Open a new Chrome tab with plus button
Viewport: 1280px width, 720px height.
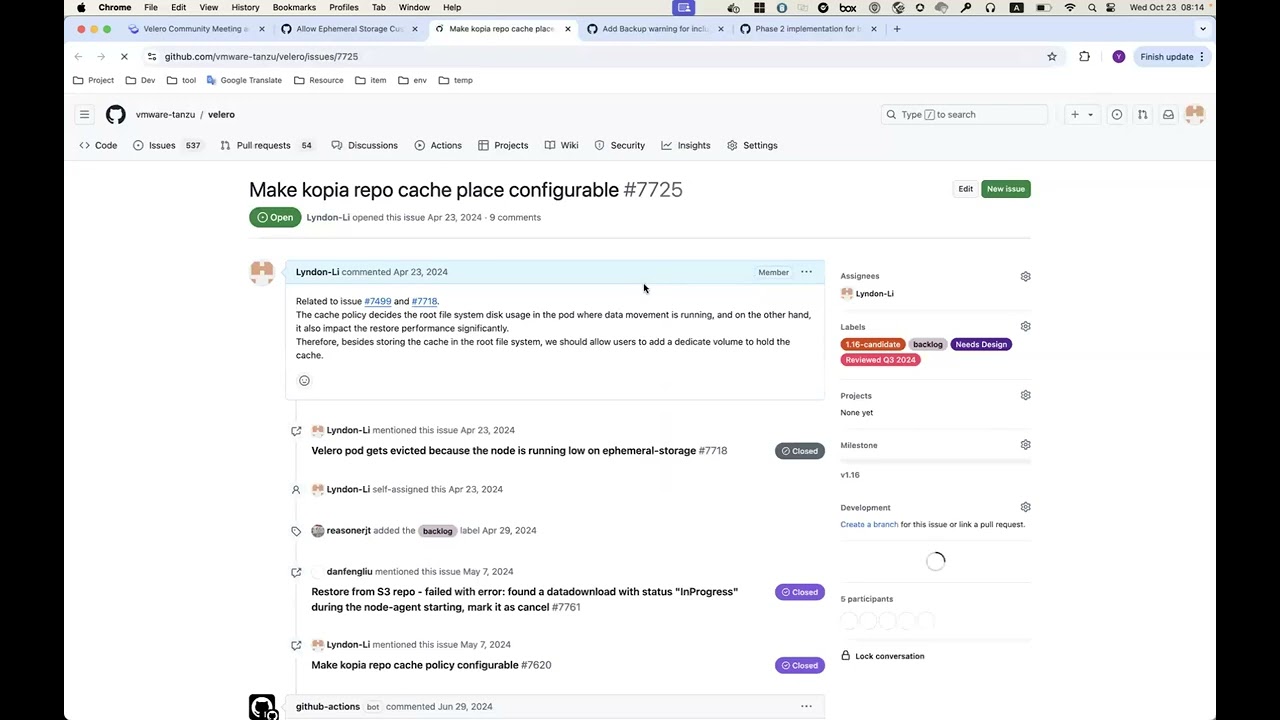pyautogui.click(x=897, y=29)
